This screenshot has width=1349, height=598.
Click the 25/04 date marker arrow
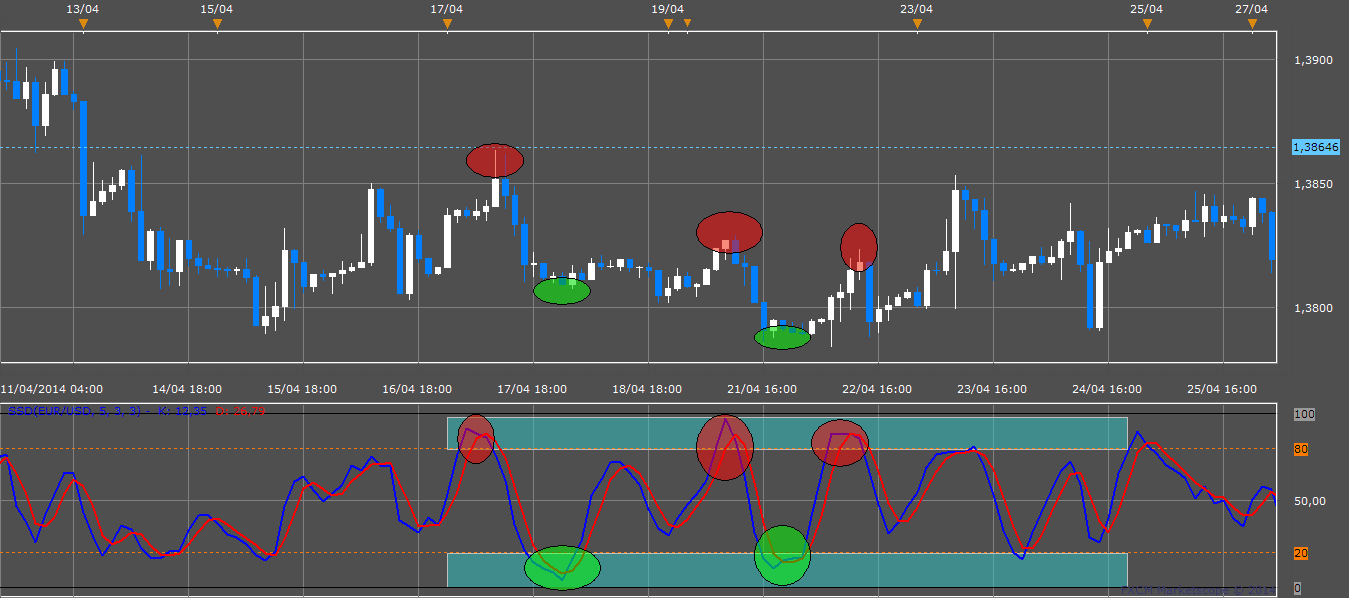pyautogui.click(x=1147, y=25)
